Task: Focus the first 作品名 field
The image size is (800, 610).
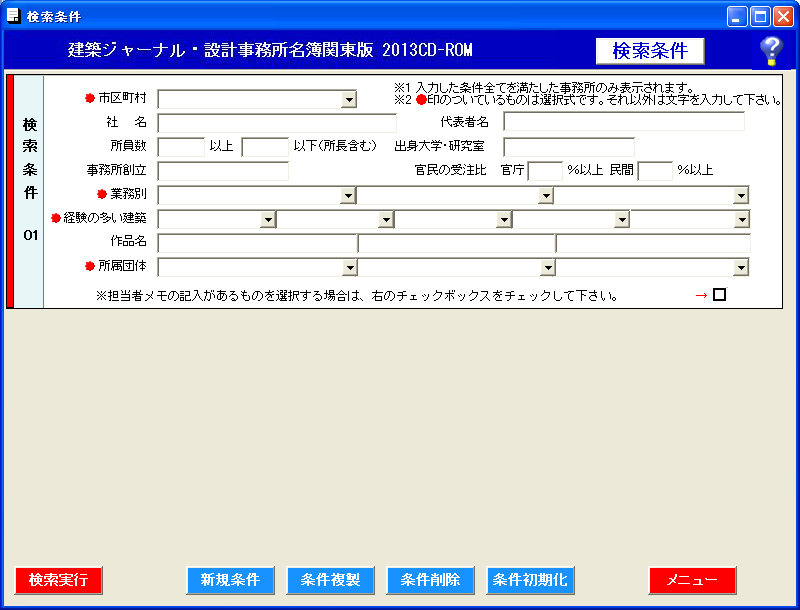Action: pos(257,243)
